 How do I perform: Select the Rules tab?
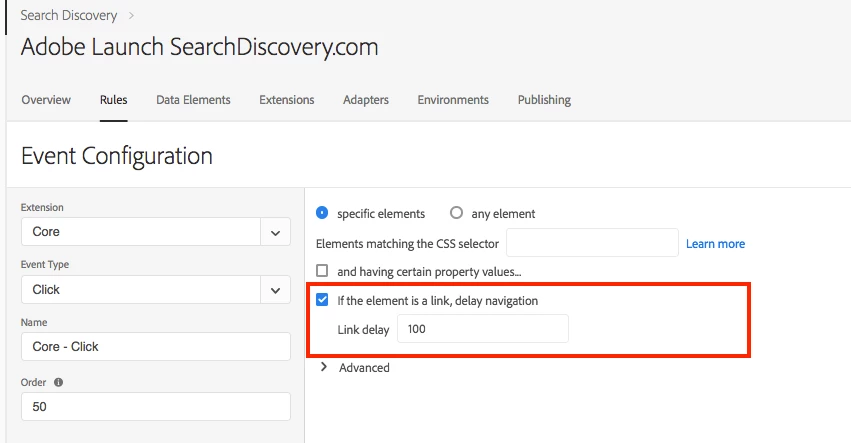click(x=113, y=100)
